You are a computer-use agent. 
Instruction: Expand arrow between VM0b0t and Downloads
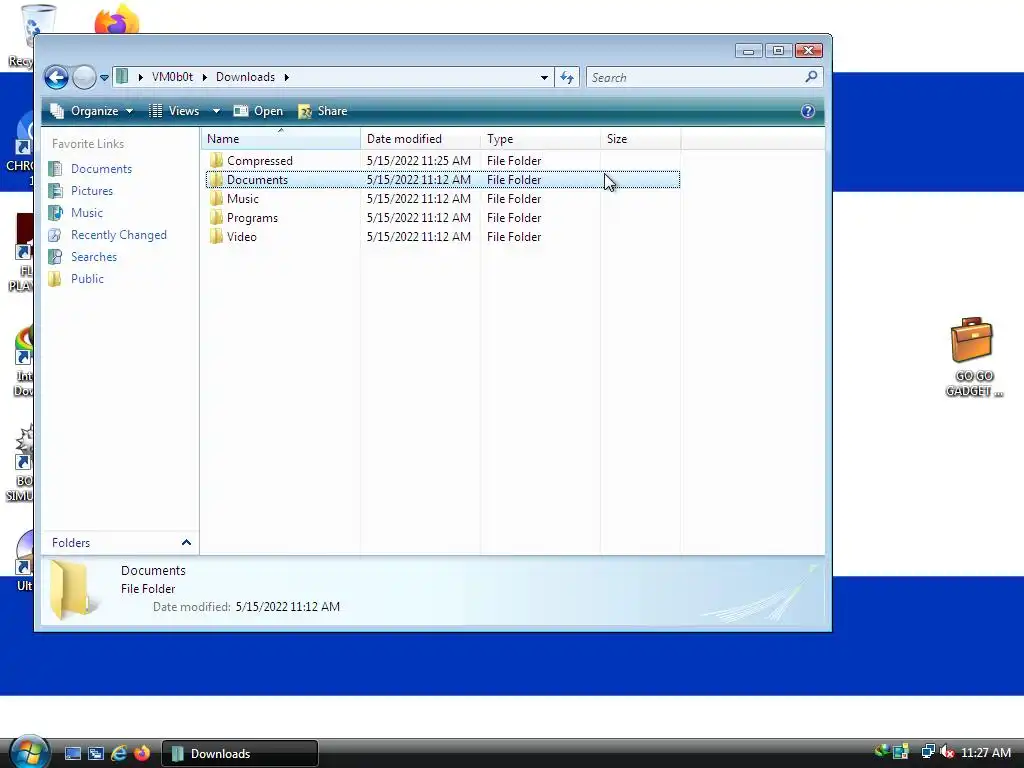[204, 77]
